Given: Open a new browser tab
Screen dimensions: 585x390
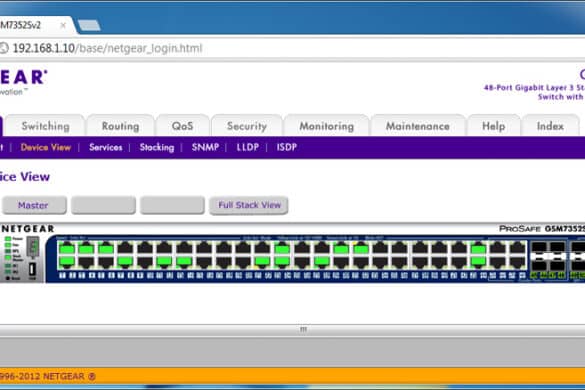Looking at the screenshot, I should pos(89,25).
